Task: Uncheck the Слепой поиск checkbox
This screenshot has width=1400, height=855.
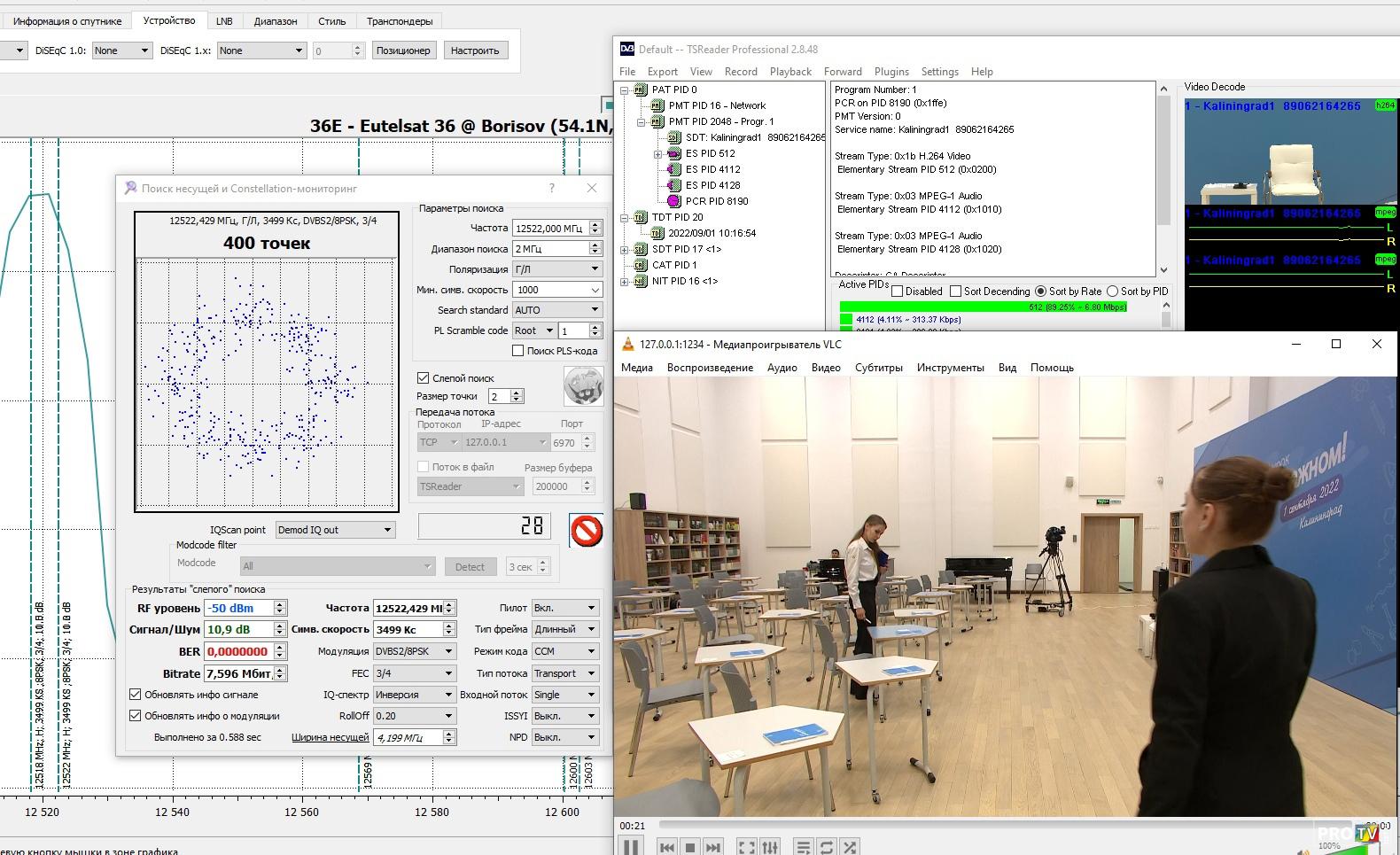Action: click(424, 378)
